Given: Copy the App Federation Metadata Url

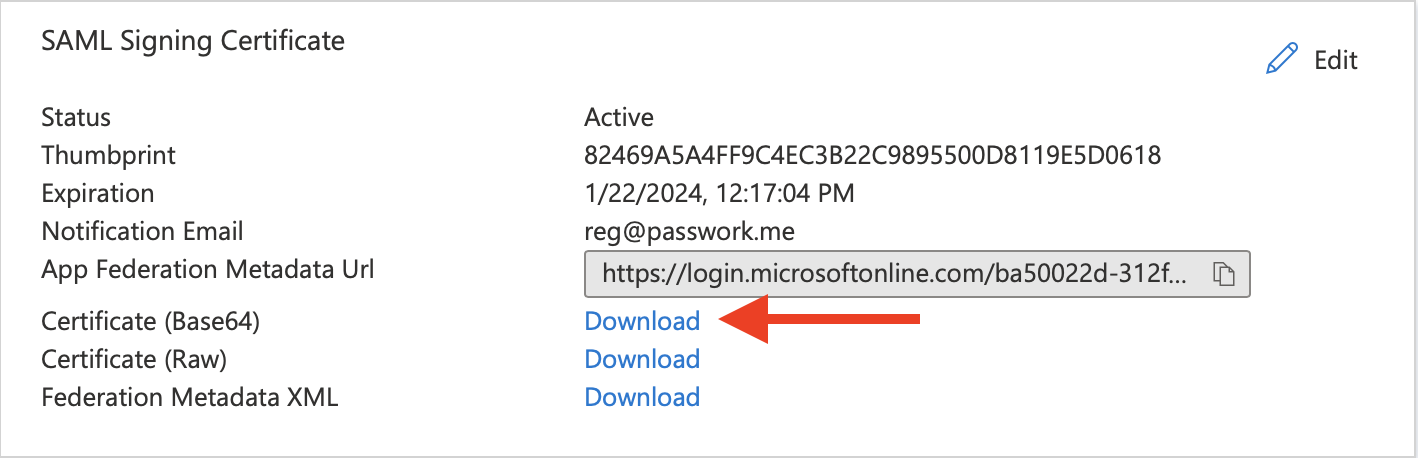Looking at the screenshot, I should click(x=1222, y=275).
